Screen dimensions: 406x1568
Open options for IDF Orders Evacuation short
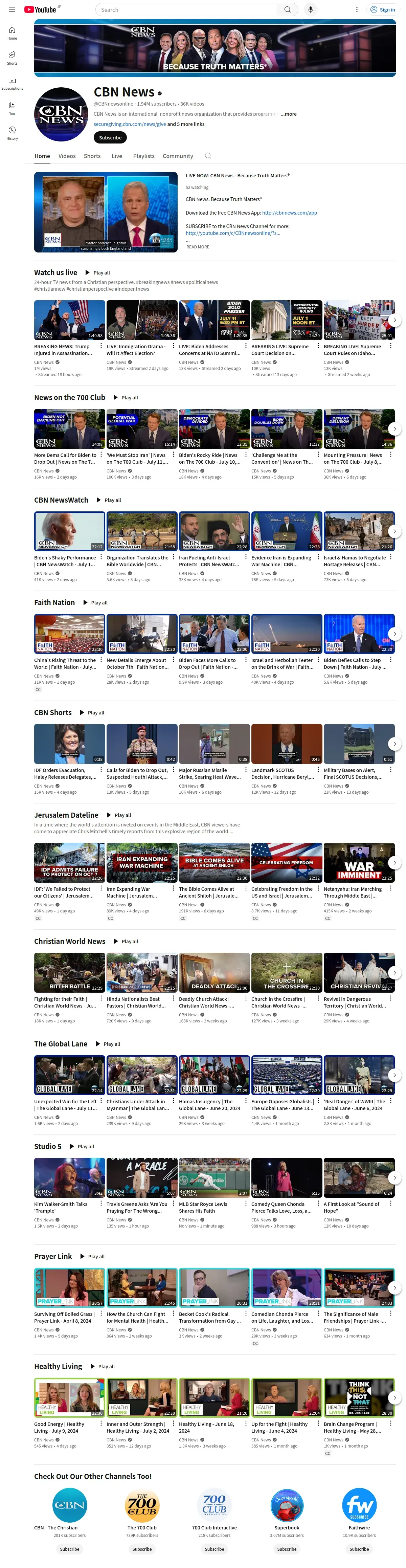[x=101, y=770]
